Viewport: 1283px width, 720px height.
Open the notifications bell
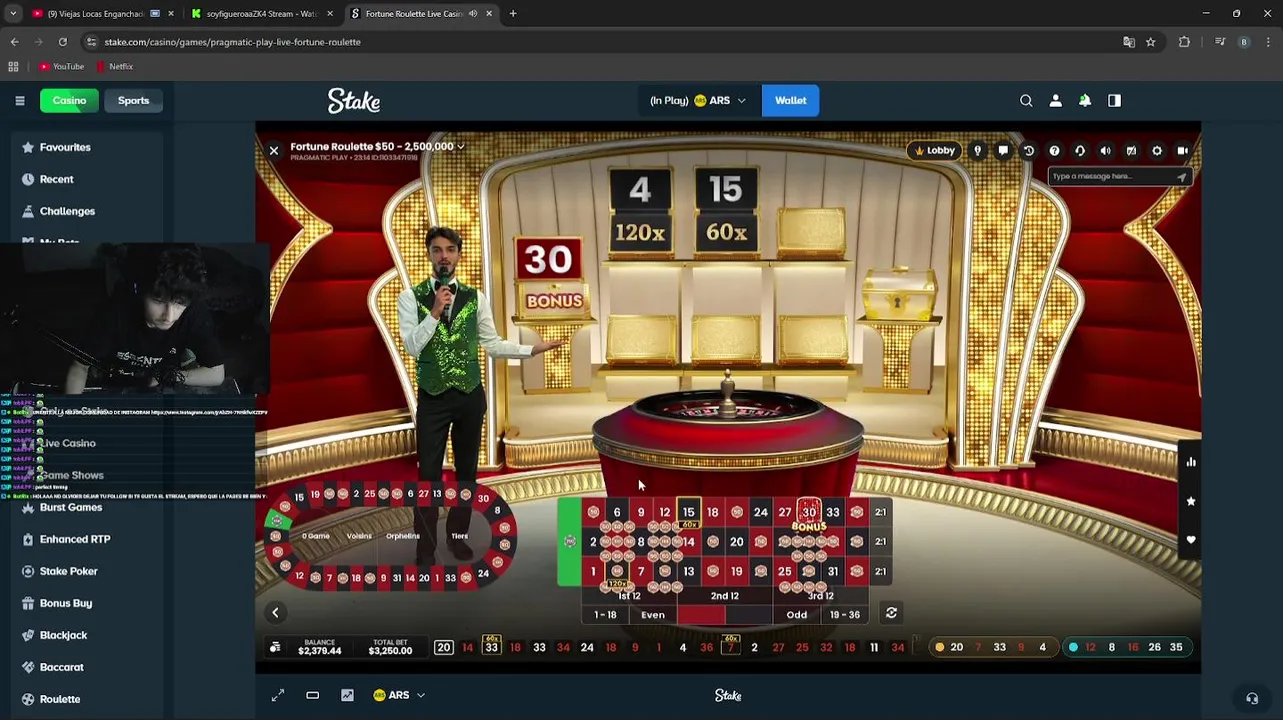point(1085,100)
